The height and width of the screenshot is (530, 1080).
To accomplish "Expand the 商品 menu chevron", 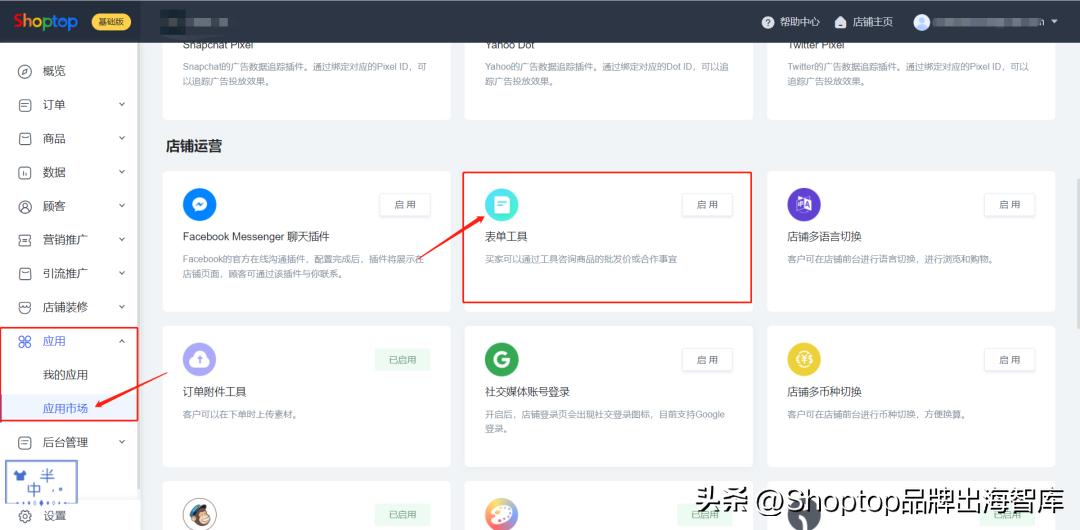I will click(122, 139).
